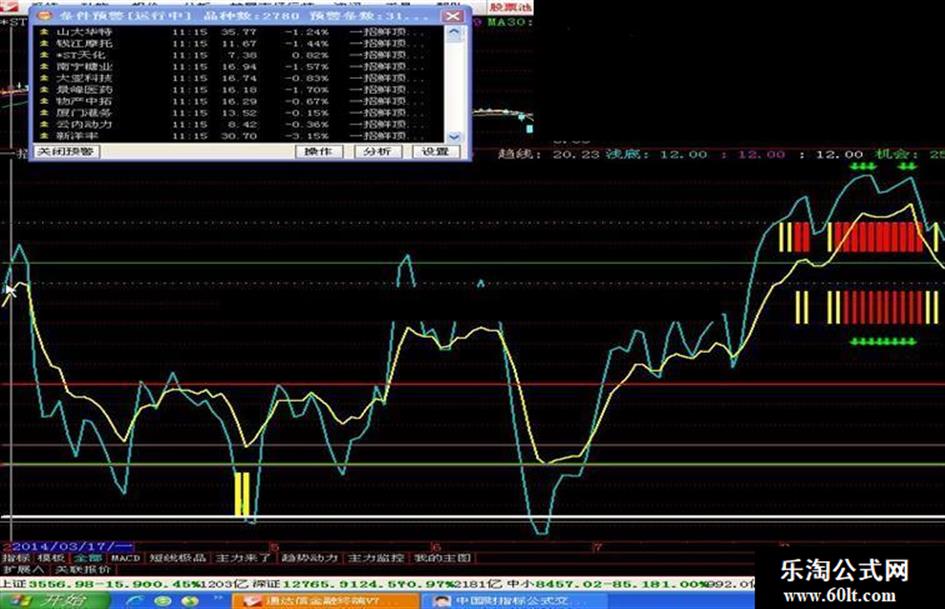Open the 通达信金融终端V7 taskbar item
The height and width of the screenshot is (609, 945).
pos(325,601)
